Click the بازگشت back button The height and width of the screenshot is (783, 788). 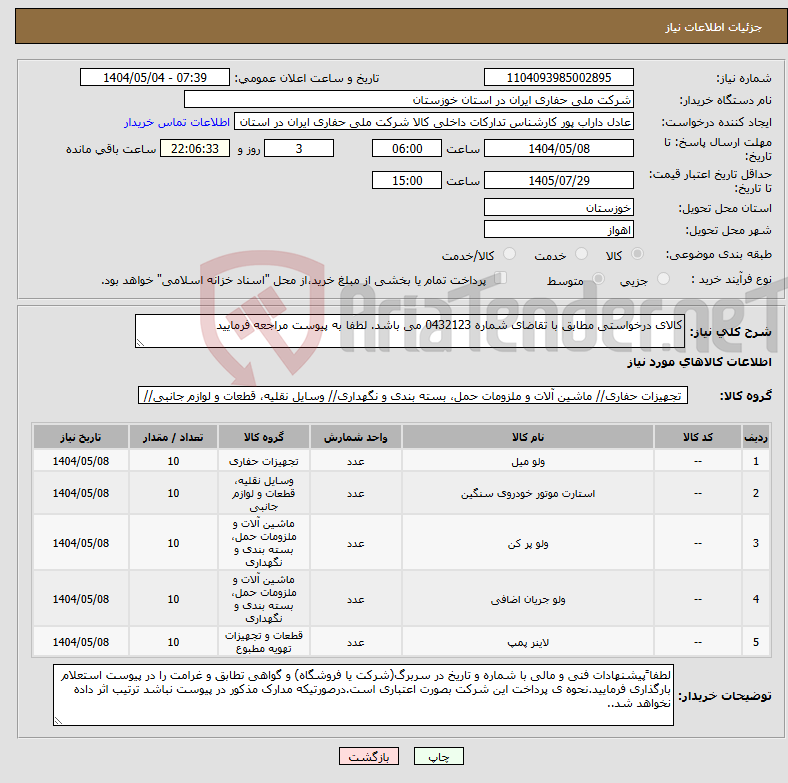[x=369, y=756]
